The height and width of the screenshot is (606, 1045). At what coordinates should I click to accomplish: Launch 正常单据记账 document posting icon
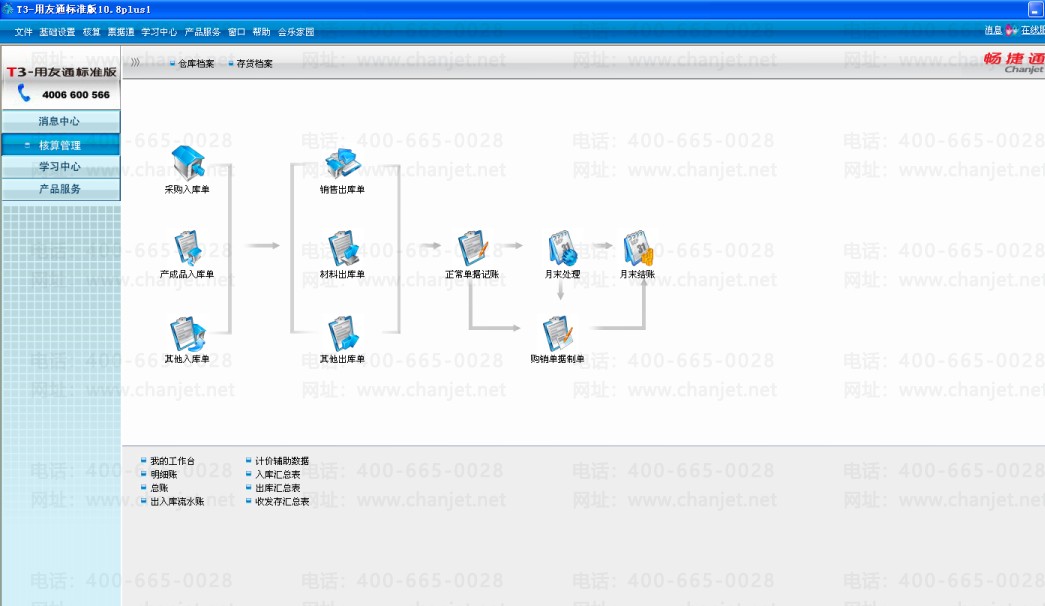pos(473,248)
